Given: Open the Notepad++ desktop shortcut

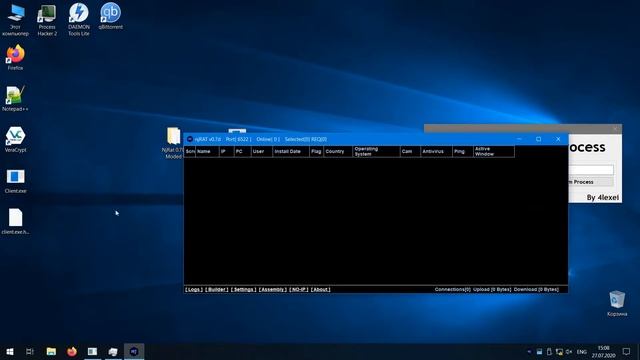Looking at the screenshot, I should coord(16,98).
